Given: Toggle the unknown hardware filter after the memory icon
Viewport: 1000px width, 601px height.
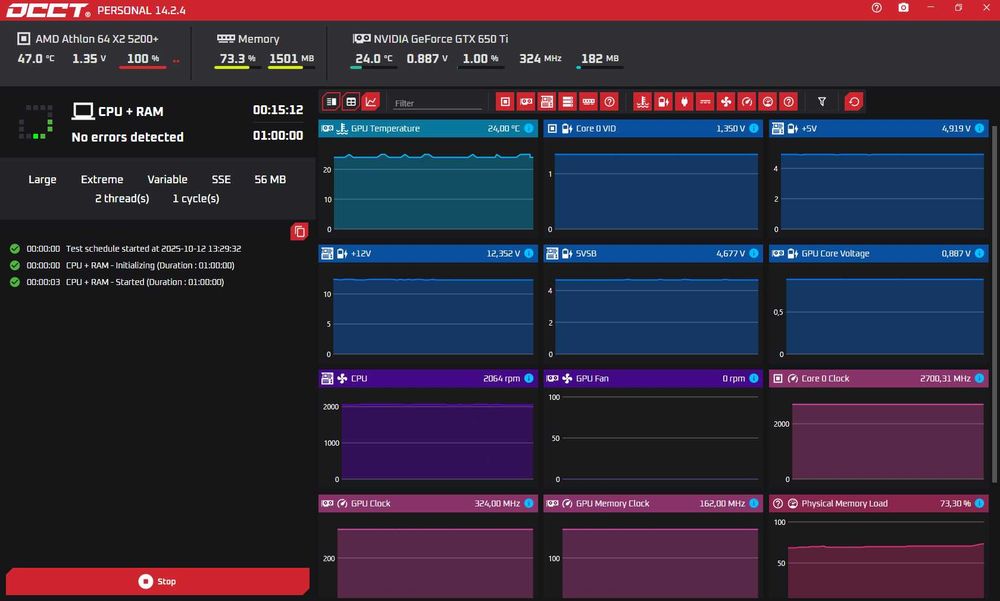Looking at the screenshot, I should click(610, 101).
